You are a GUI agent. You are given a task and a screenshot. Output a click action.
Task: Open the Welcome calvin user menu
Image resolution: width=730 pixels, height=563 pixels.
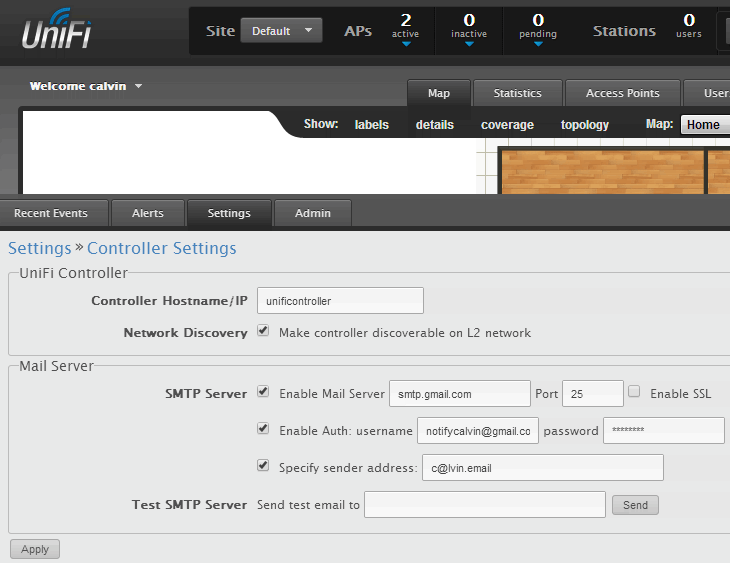[86, 86]
